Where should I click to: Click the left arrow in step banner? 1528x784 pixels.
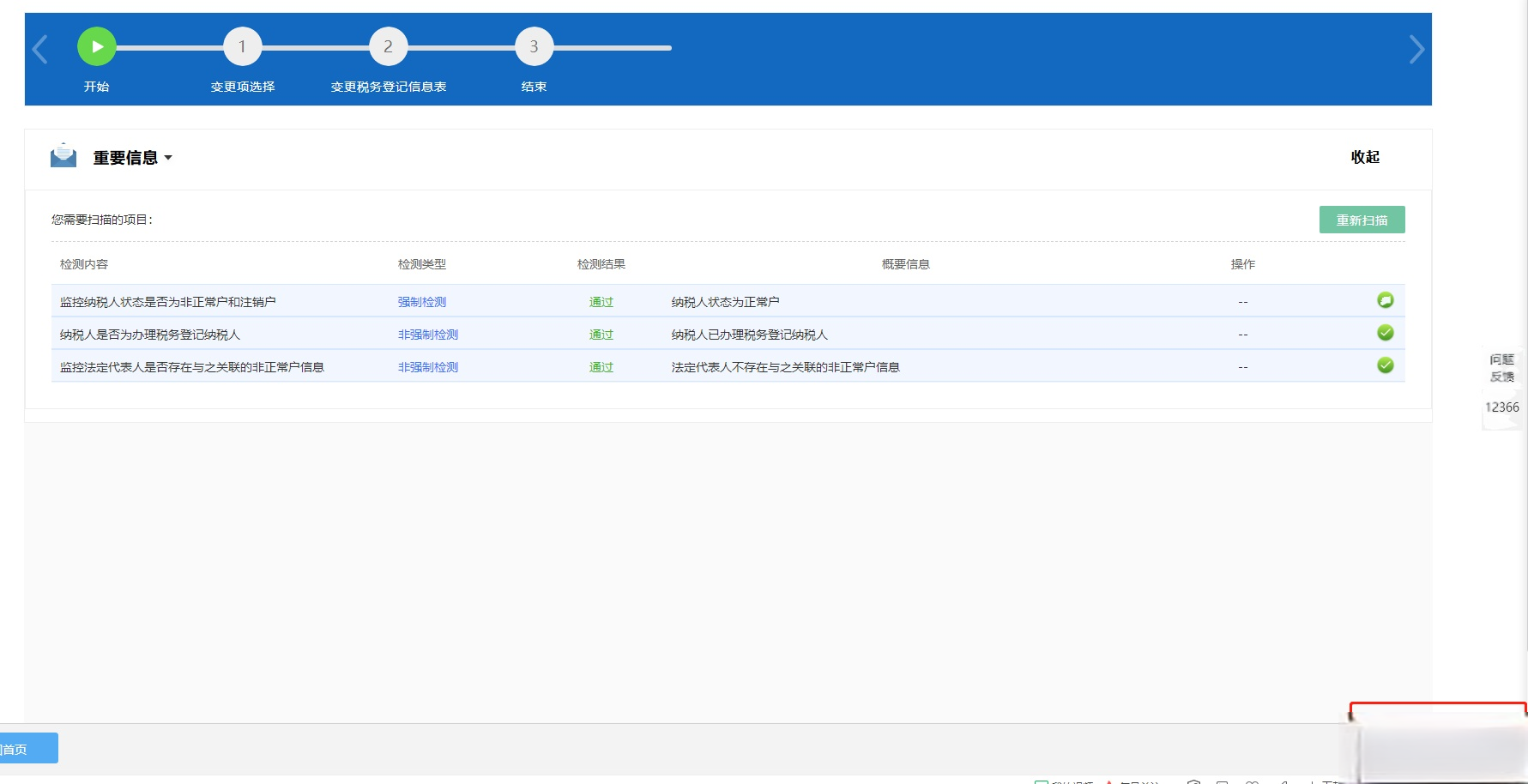point(39,49)
